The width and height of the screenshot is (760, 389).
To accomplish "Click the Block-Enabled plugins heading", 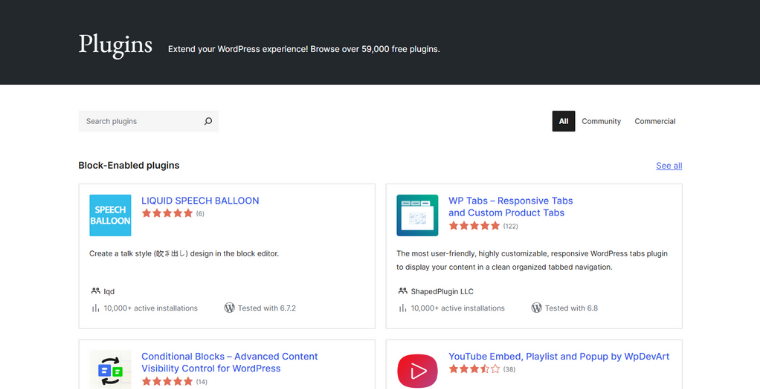I will point(129,165).
